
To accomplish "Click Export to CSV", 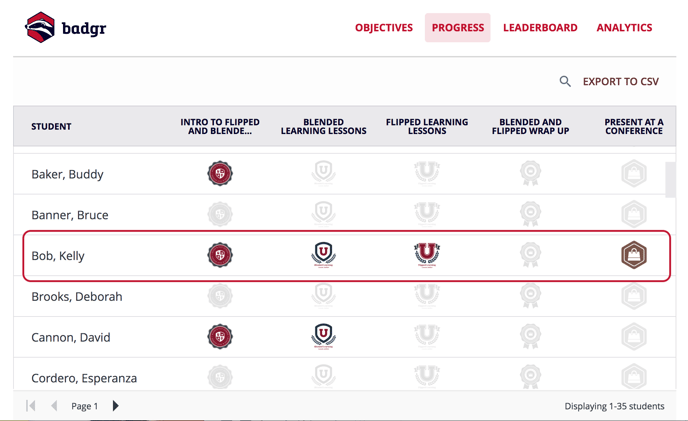I will [x=620, y=82].
